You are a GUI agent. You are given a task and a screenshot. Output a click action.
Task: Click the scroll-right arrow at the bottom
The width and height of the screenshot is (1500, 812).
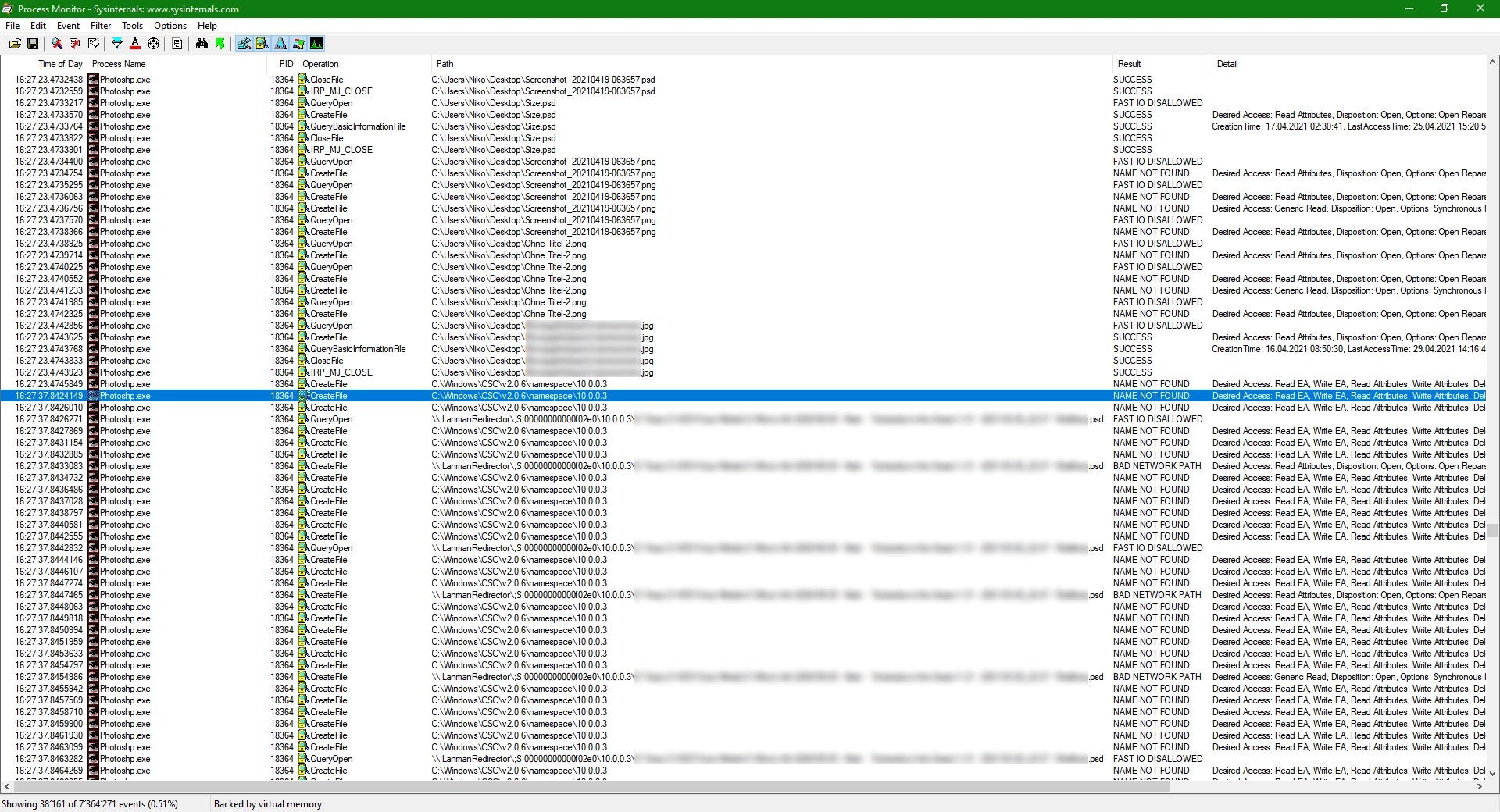1479,786
